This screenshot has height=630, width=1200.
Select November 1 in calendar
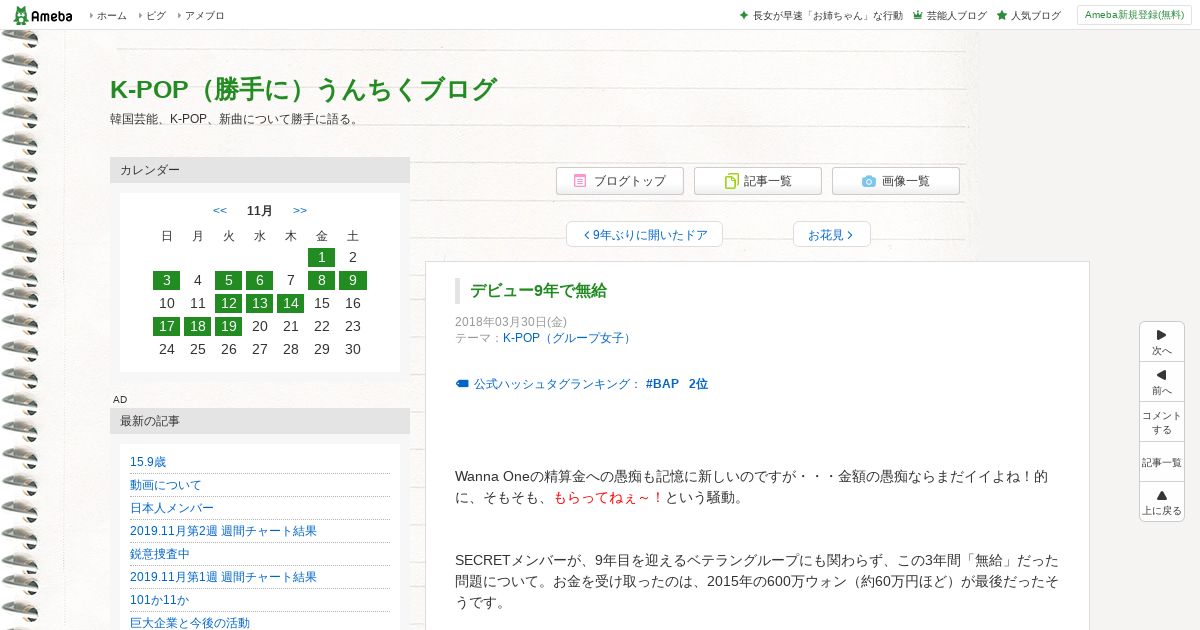coord(322,257)
